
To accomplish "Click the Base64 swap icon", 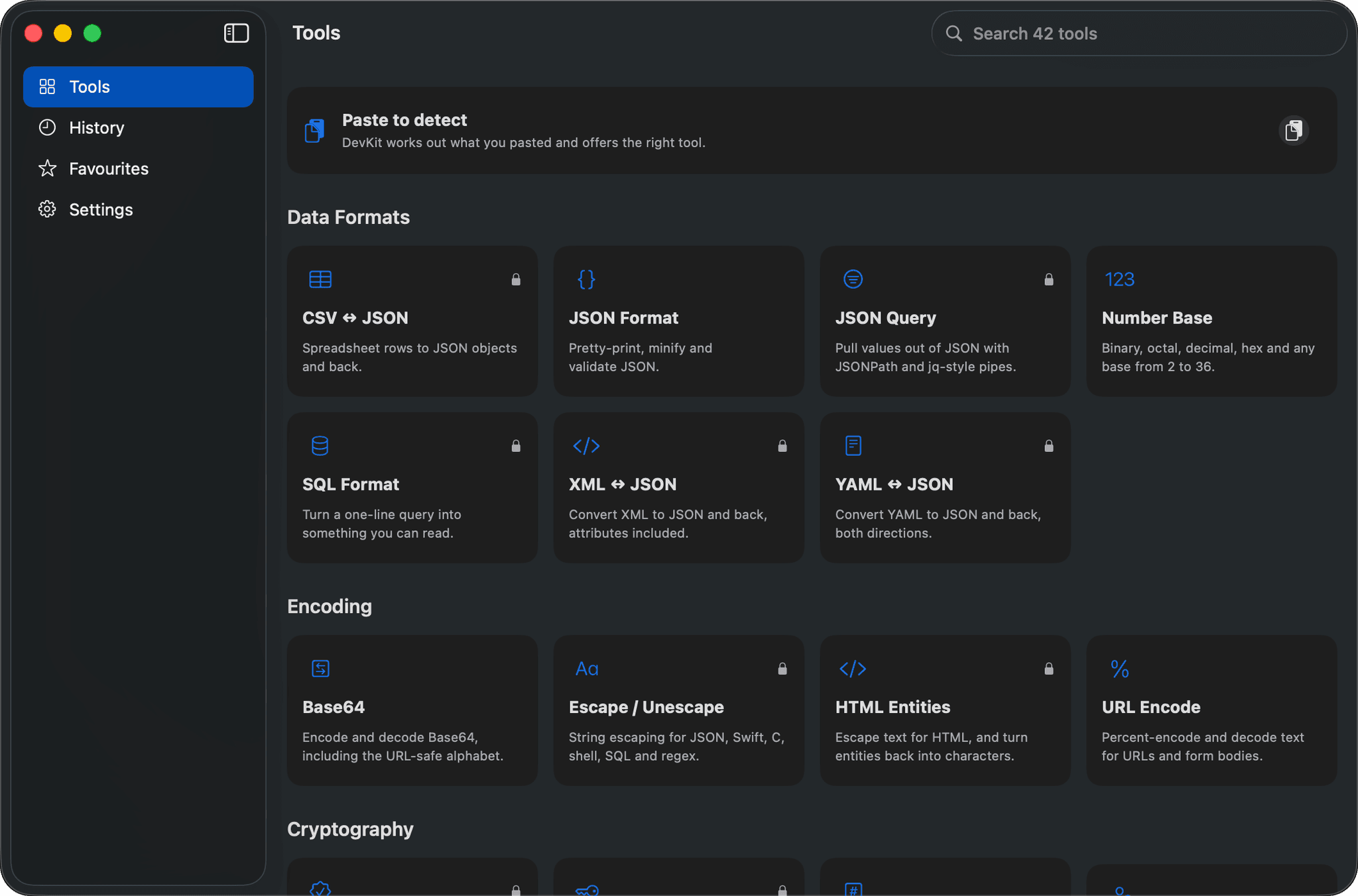I will pos(320,669).
